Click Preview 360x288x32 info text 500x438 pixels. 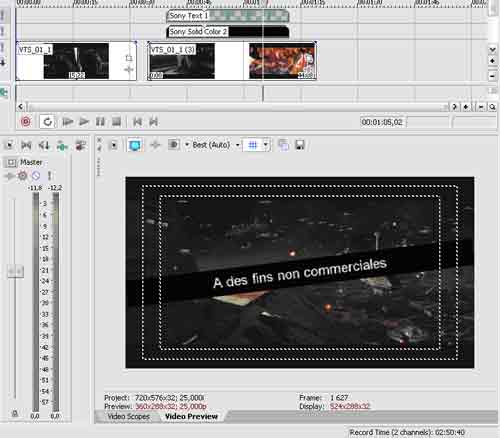coord(155,406)
